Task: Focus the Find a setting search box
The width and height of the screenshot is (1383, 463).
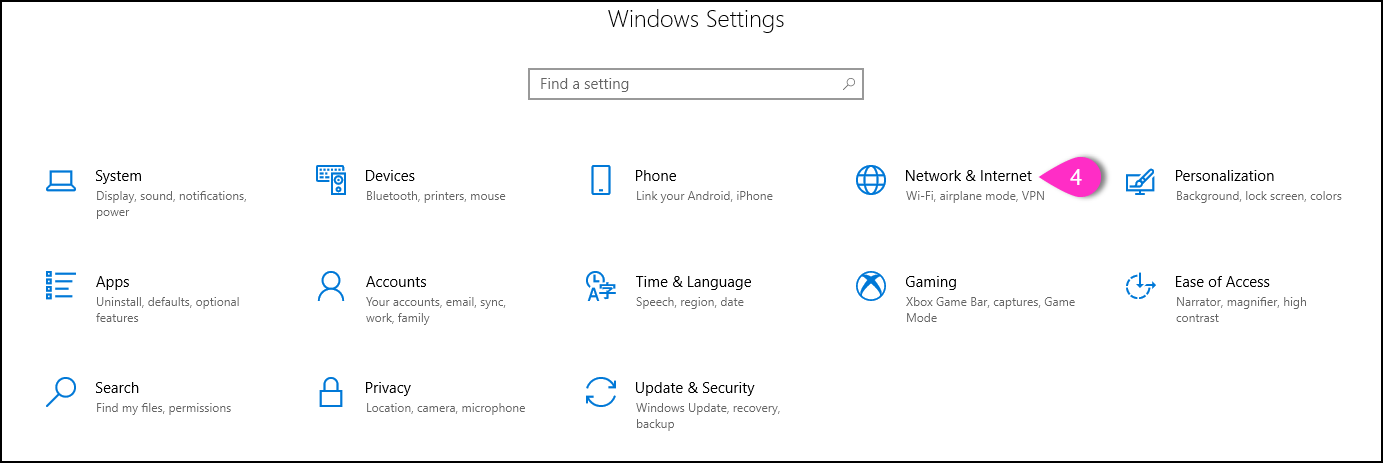Action: pos(695,84)
